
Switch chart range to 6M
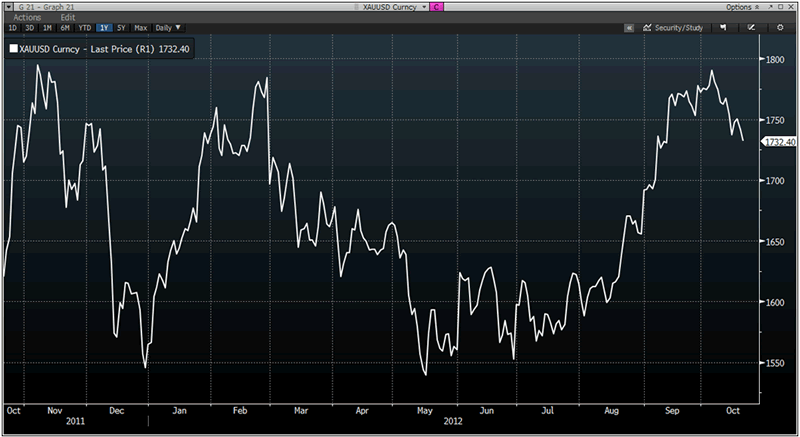click(x=65, y=28)
